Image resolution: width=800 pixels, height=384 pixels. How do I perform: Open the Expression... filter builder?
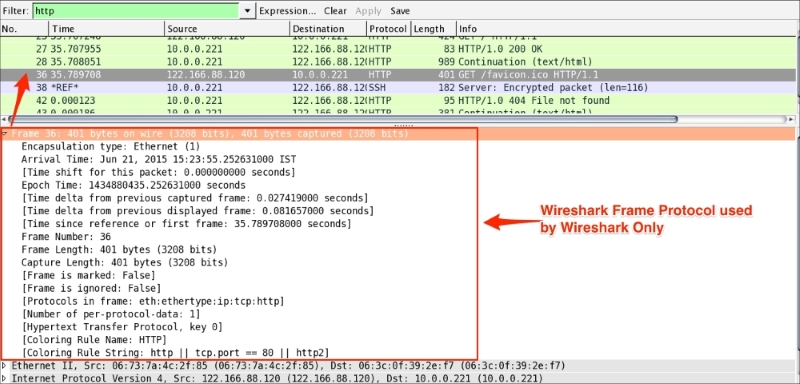click(288, 11)
